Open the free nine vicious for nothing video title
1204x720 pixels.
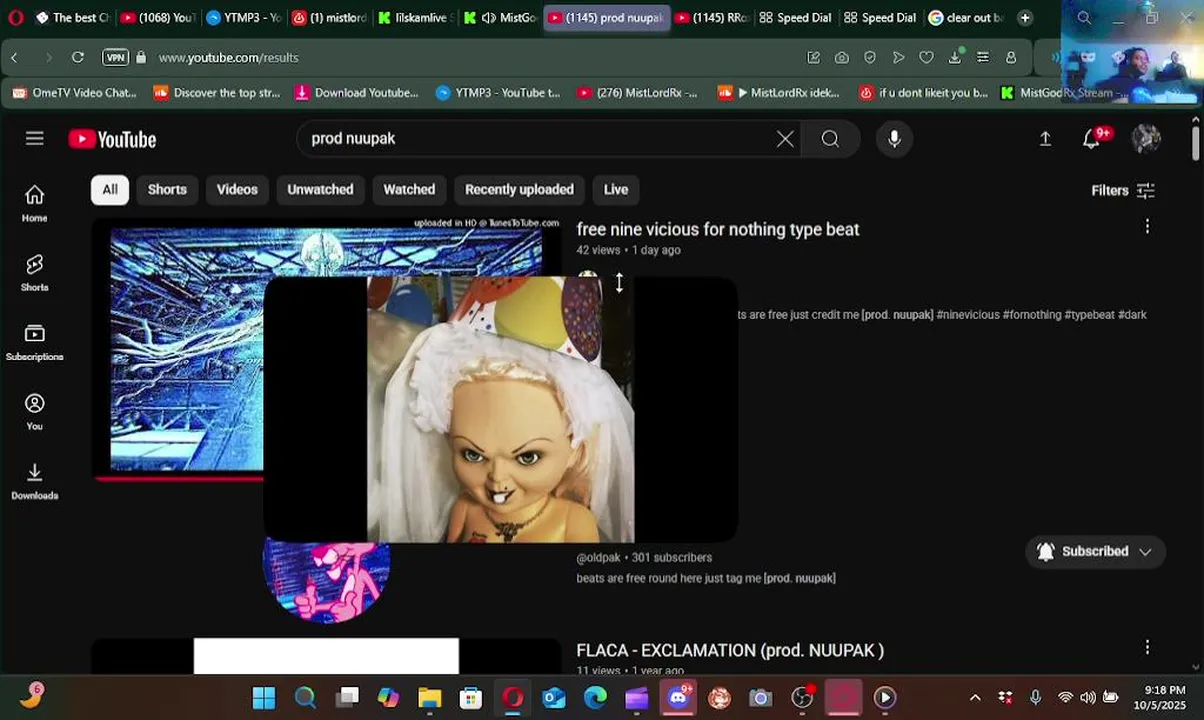coord(717,229)
